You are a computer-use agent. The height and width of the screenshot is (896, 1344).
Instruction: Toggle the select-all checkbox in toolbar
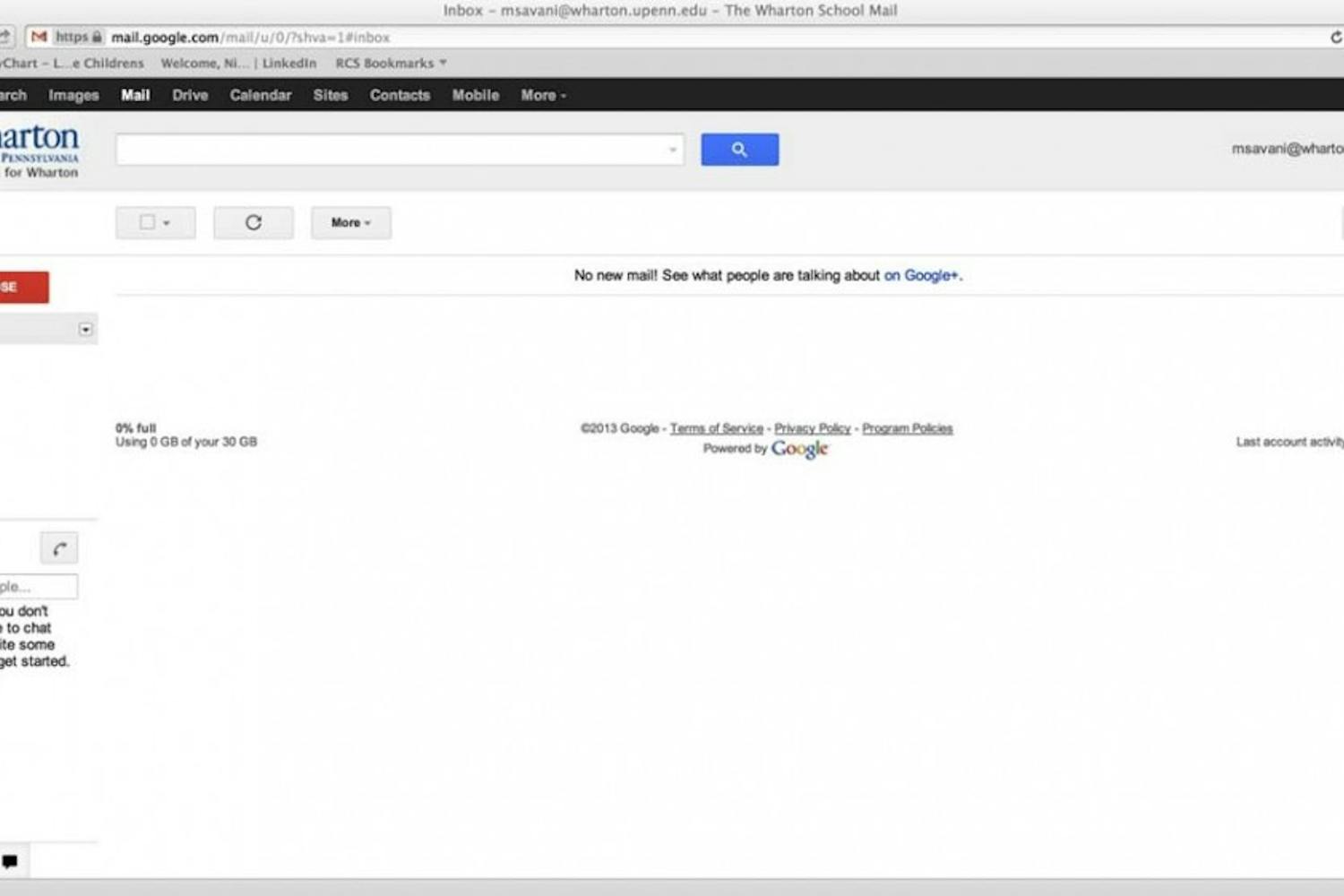click(147, 222)
